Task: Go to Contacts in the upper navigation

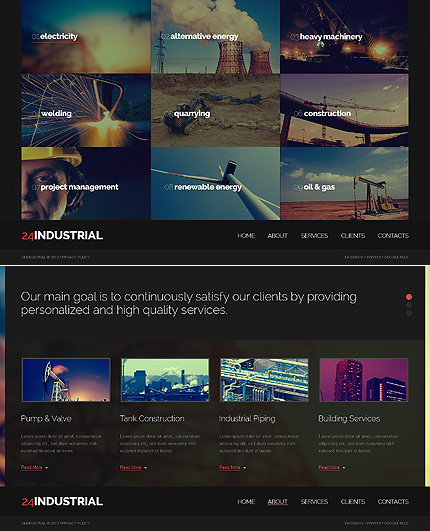Action: 393,236
